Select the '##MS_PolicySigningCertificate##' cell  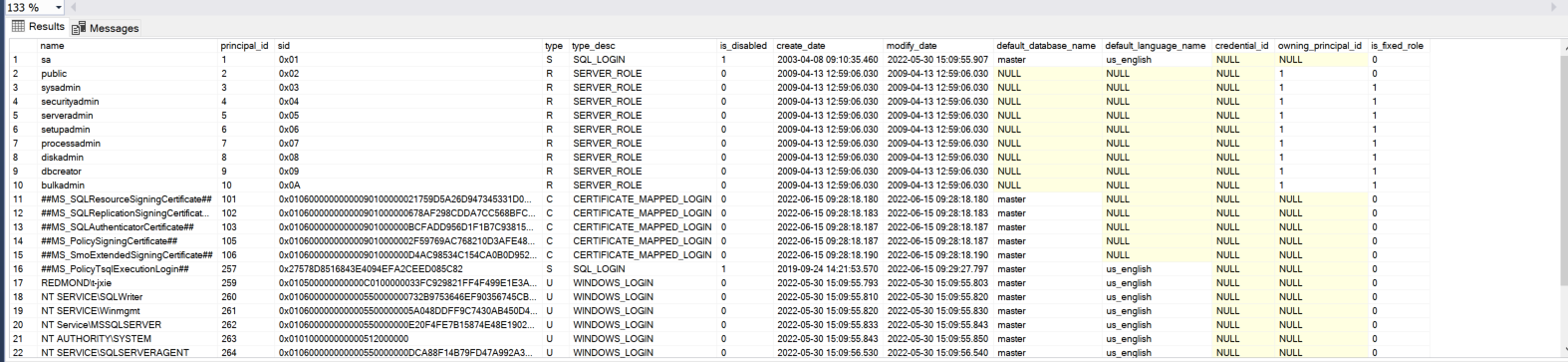pyautogui.click(x=128, y=241)
